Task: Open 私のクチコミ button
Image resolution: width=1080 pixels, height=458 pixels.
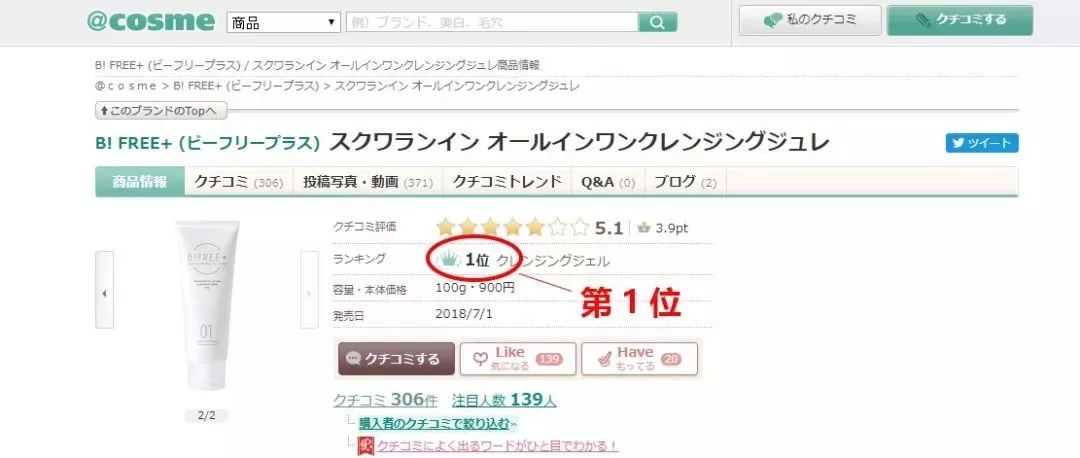Action: point(810,21)
